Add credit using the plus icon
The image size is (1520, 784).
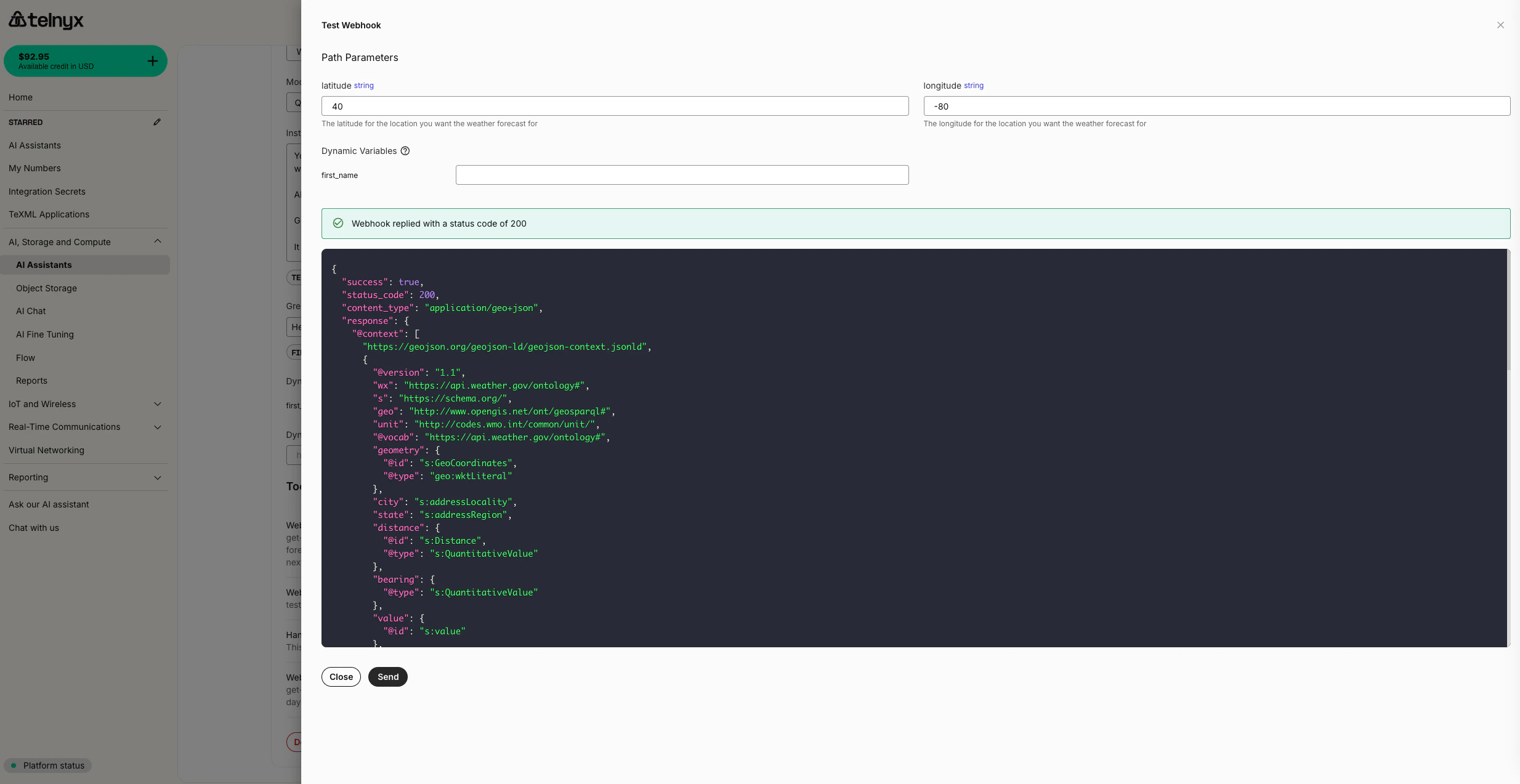(152, 60)
